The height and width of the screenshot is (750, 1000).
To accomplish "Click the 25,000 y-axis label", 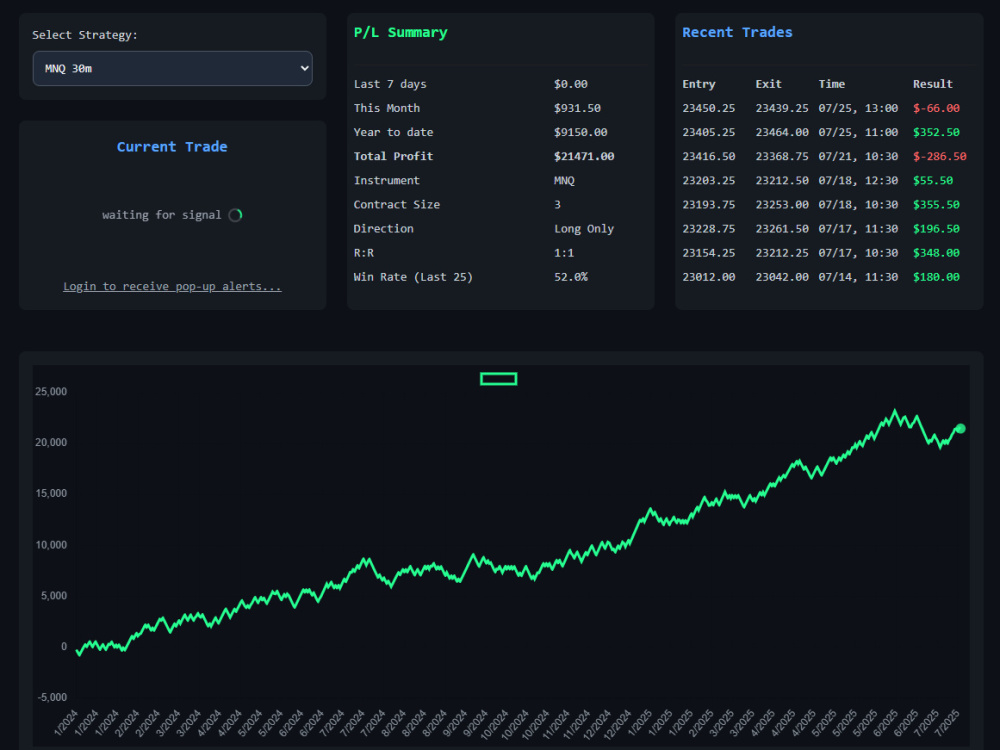I will pos(51,392).
